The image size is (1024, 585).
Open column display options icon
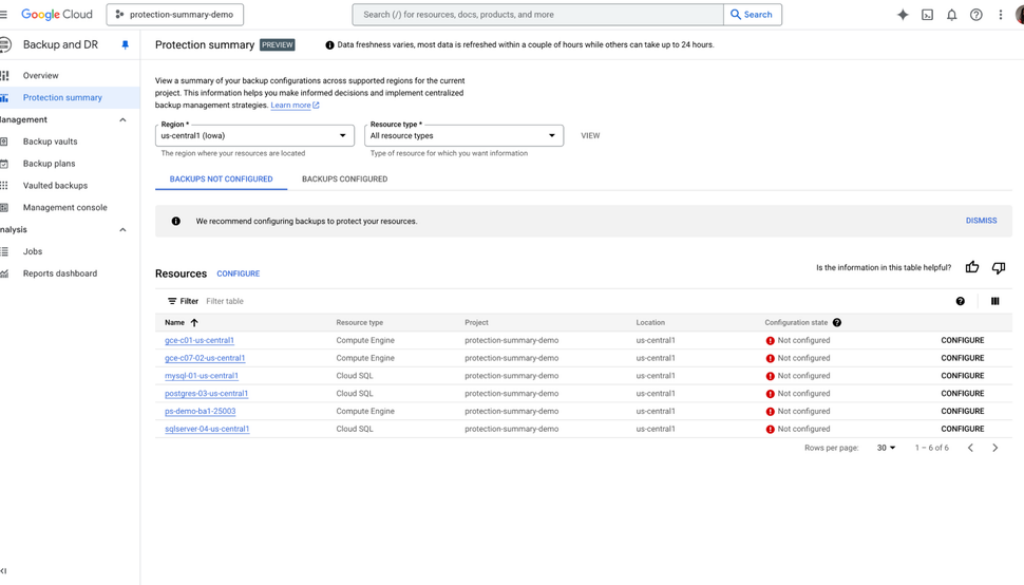[x=995, y=301]
